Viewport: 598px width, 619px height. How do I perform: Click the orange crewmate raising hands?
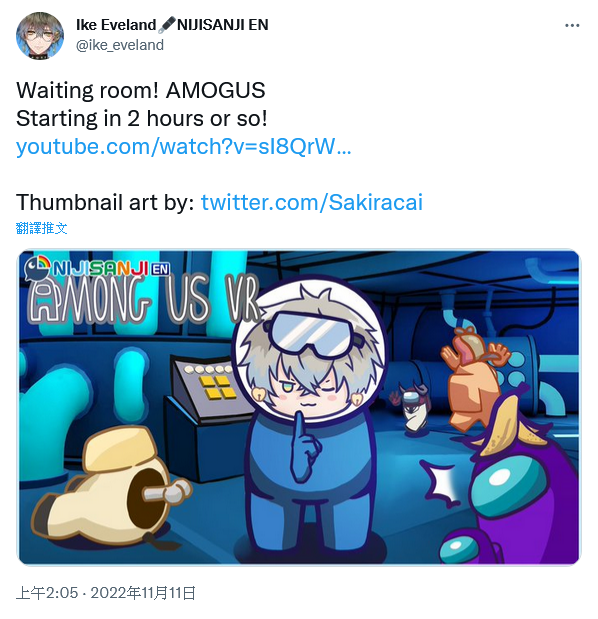(x=474, y=379)
